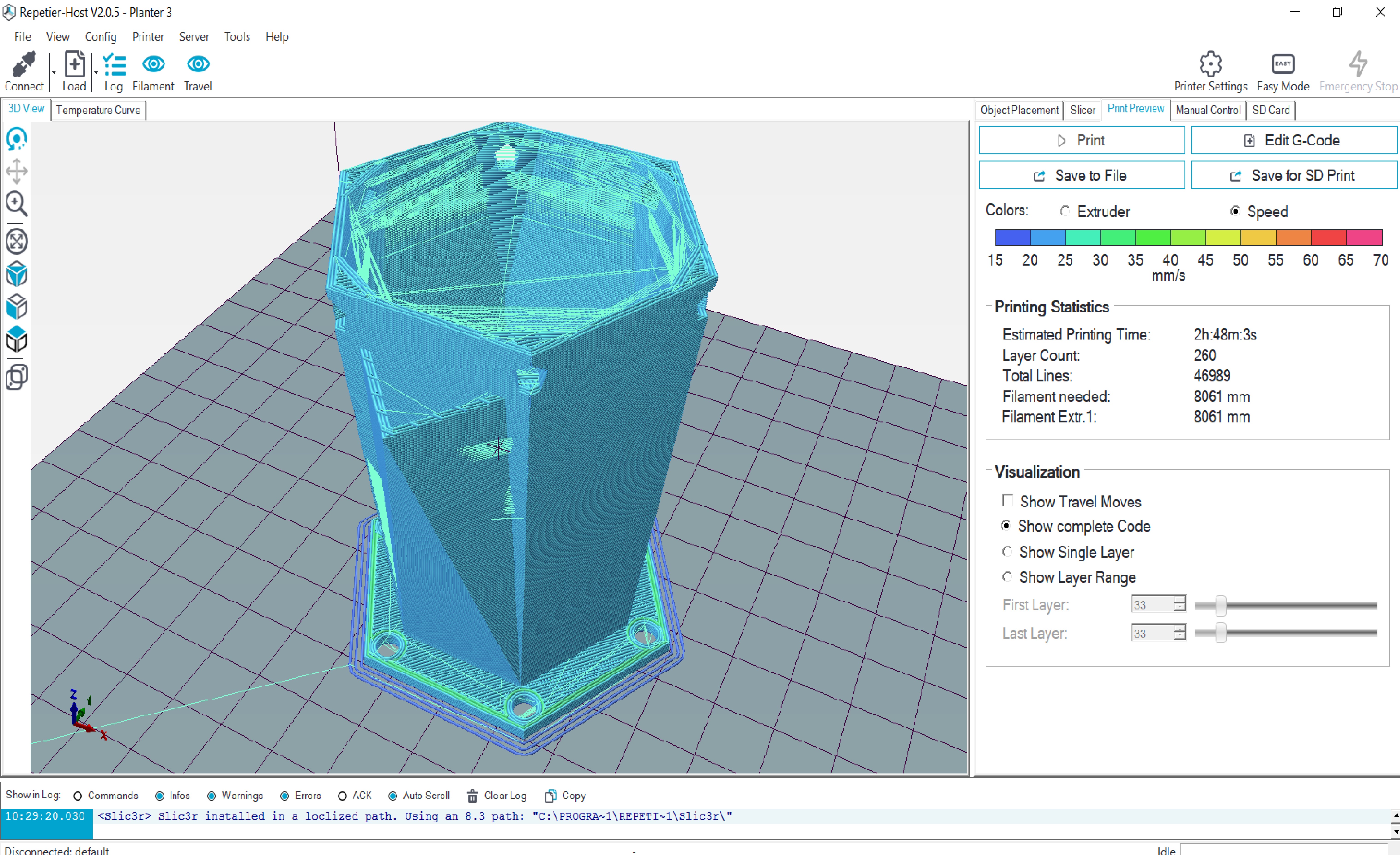Enable Show Travel Moves checkbox
Screen dimensions: 1400x855
(1007, 500)
